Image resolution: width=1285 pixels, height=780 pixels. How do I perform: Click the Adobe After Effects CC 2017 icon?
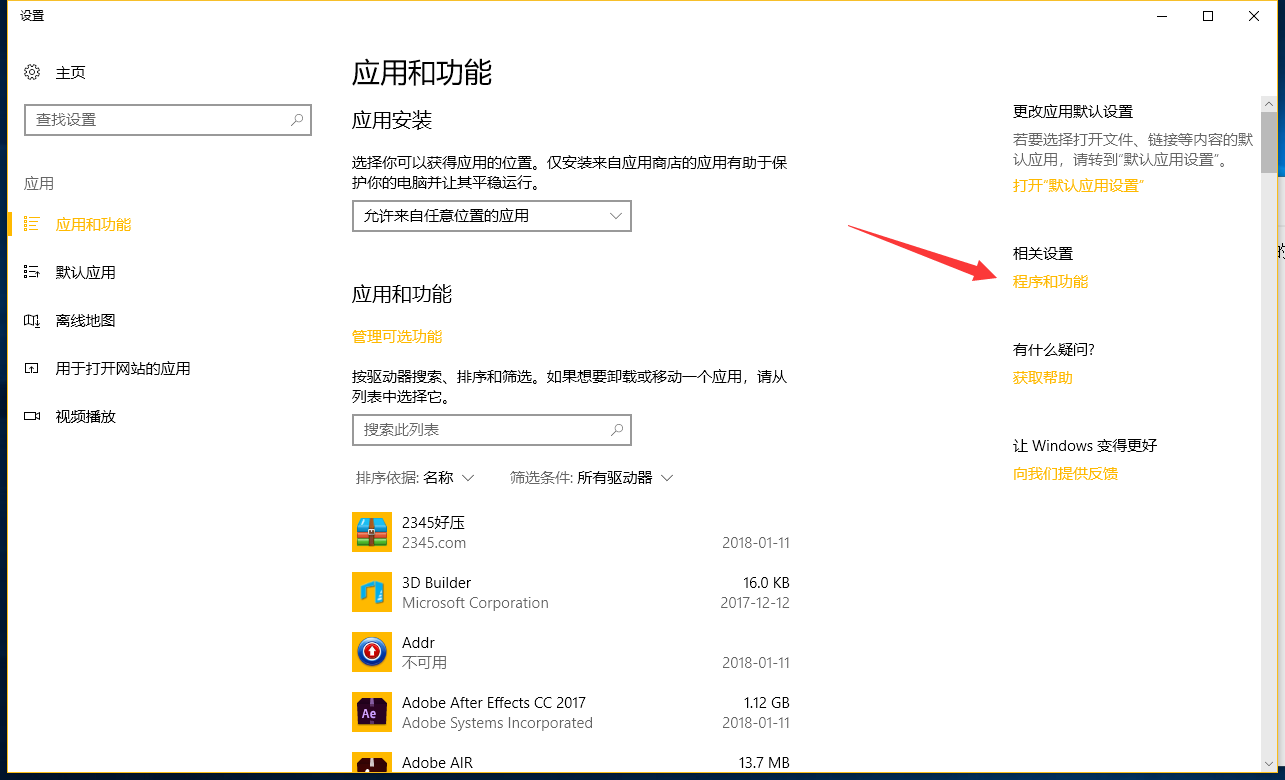click(372, 712)
